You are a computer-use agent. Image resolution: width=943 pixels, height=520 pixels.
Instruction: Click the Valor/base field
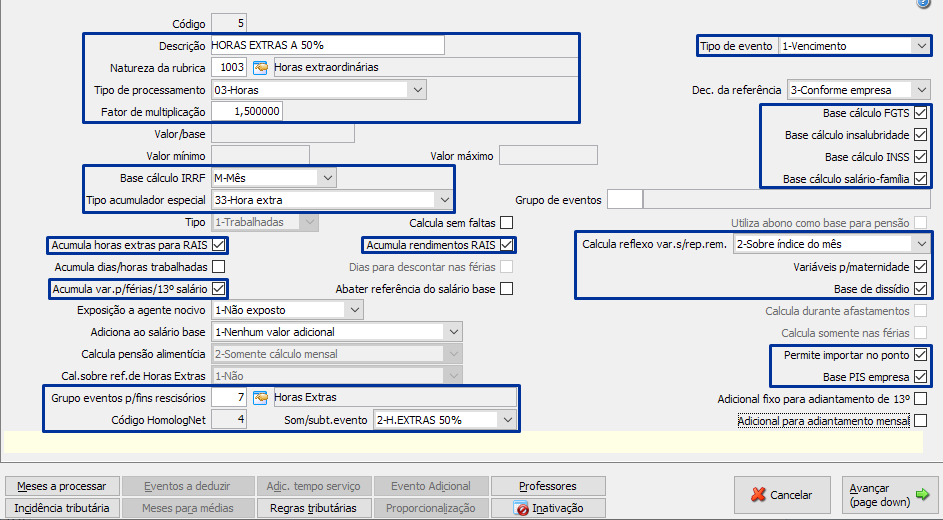283,133
